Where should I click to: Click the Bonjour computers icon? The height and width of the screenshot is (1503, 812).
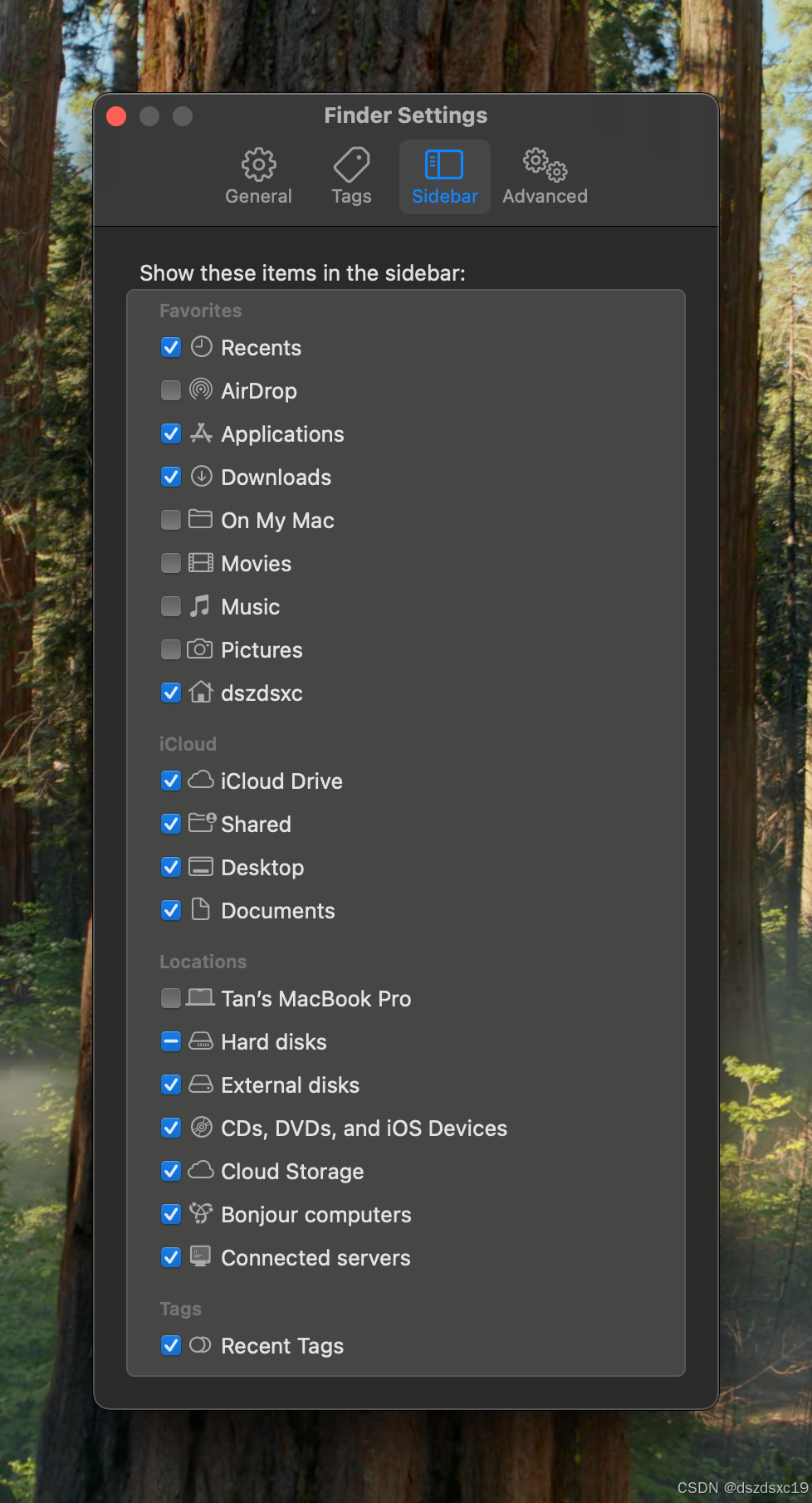tap(201, 1213)
